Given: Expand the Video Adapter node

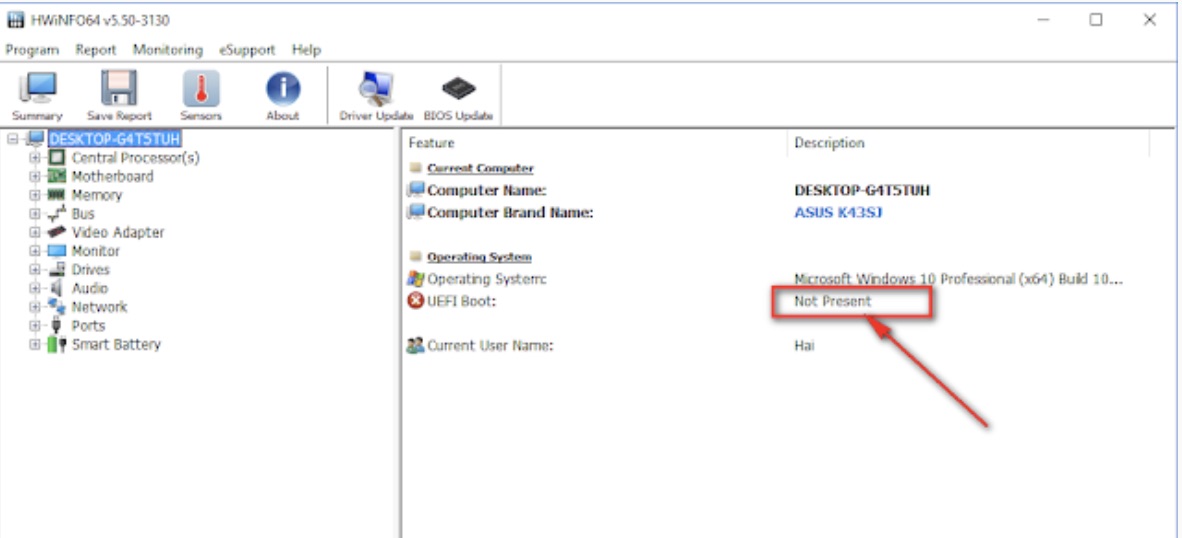Looking at the screenshot, I should pos(35,232).
